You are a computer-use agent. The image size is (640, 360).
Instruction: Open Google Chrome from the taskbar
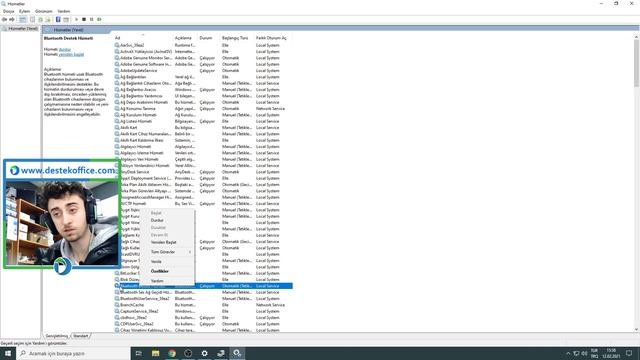[172, 353]
